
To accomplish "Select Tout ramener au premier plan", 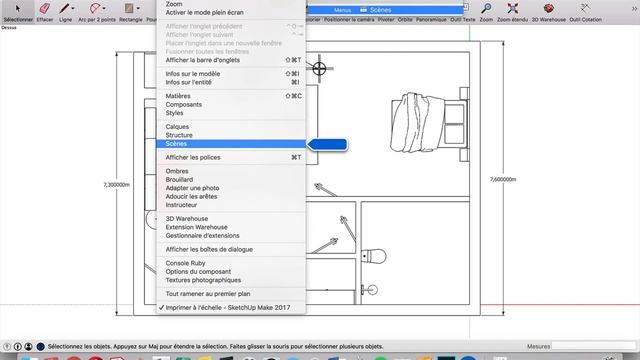I will pos(231,294).
